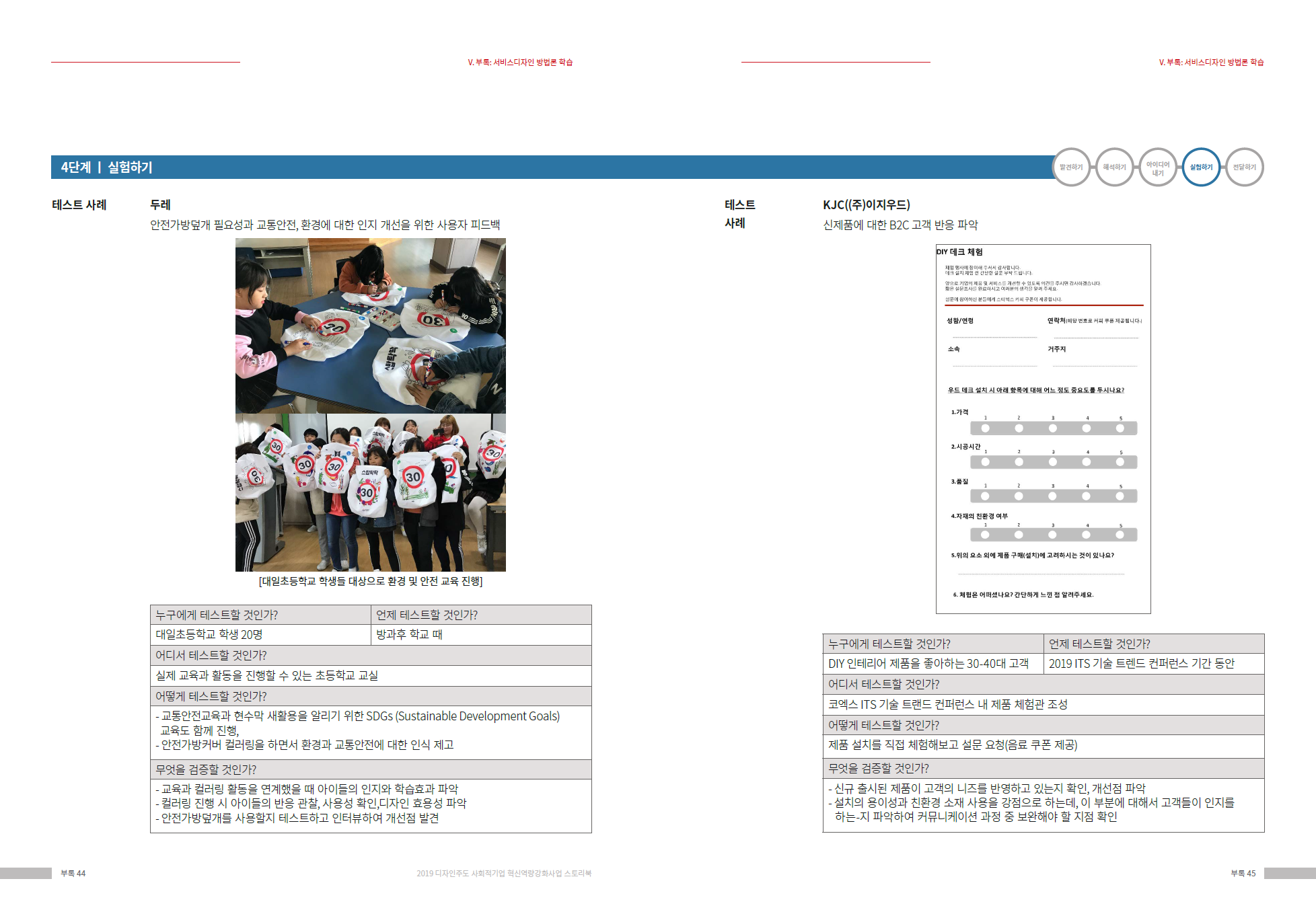Click the 발견하기 step circle
The height and width of the screenshot is (914, 1316).
tap(1070, 167)
